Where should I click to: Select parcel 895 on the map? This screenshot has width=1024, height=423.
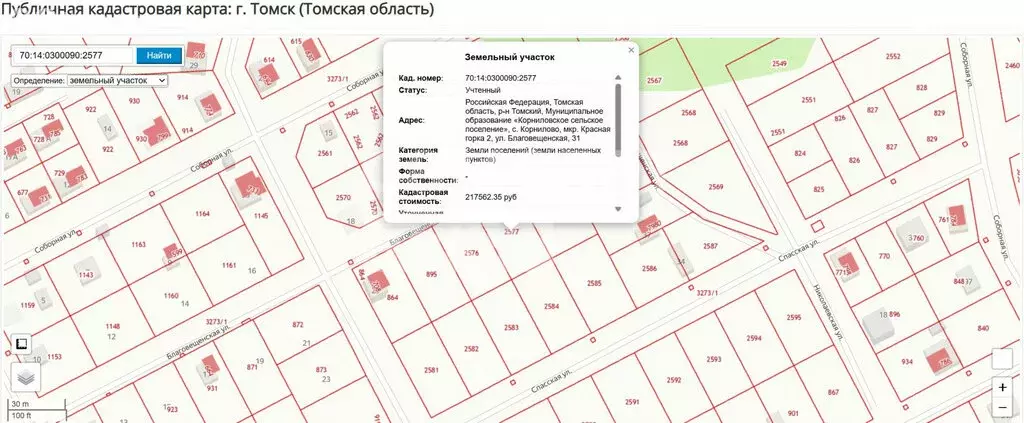(x=432, y=274)
